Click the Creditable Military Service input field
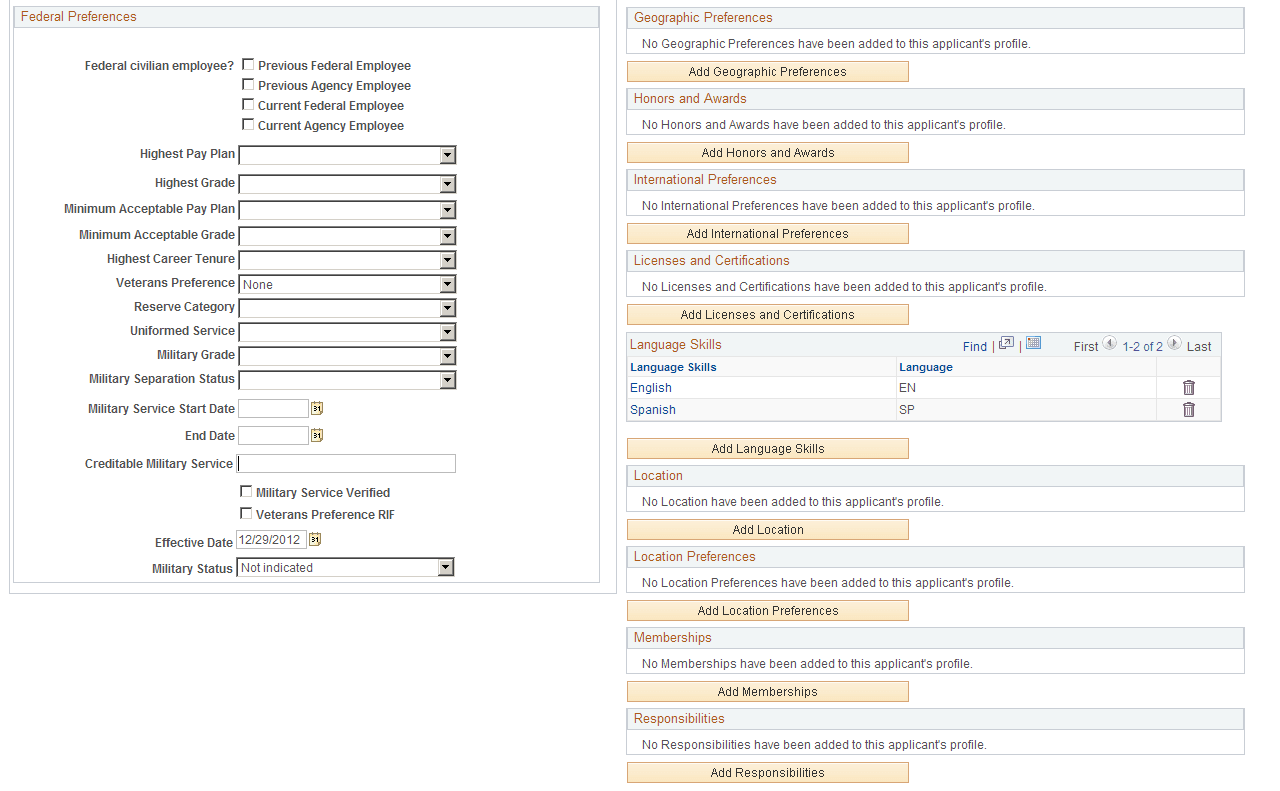 [345, 463]
